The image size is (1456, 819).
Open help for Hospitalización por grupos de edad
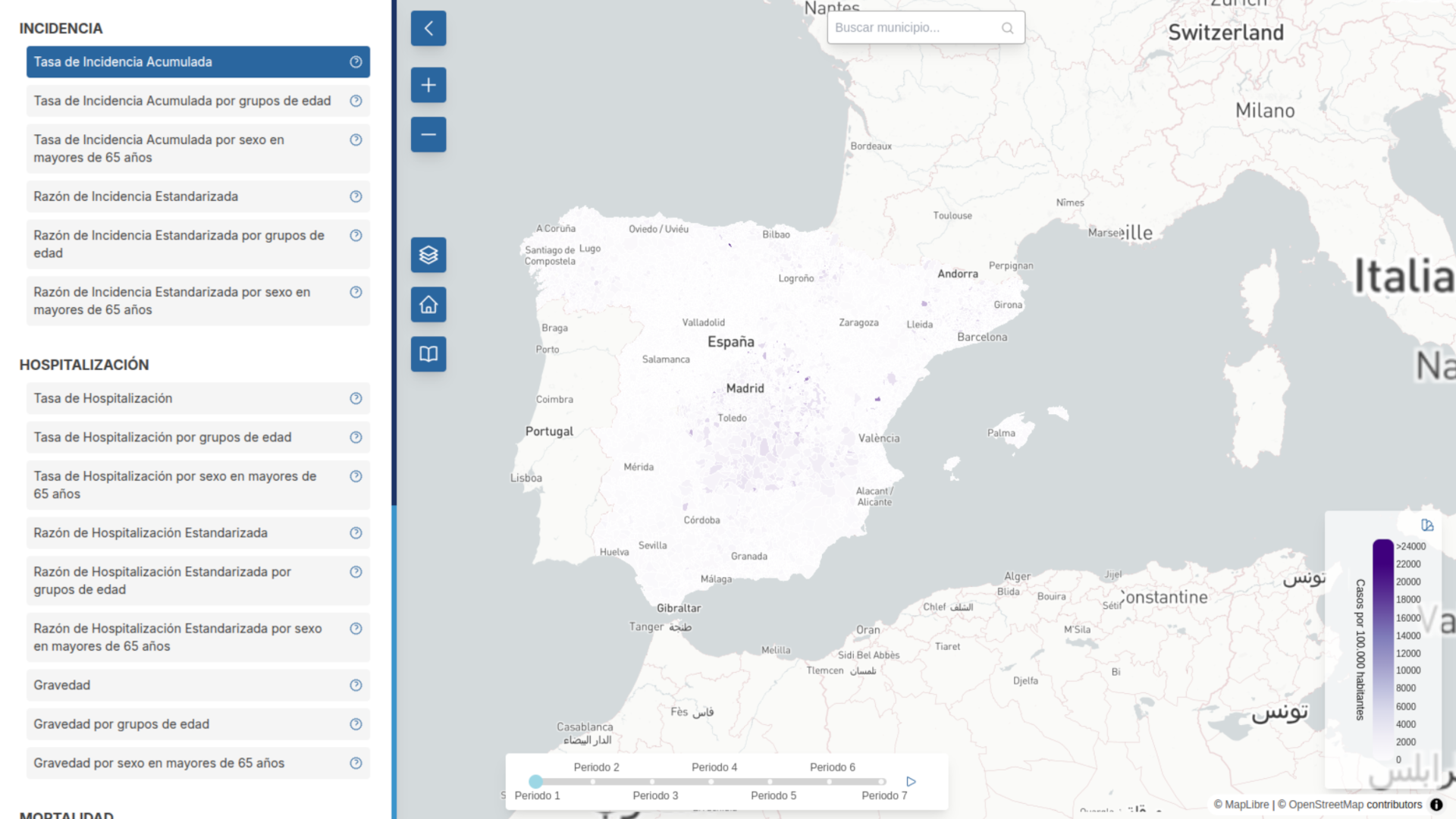pyautogui.click(x=356, y=438)
